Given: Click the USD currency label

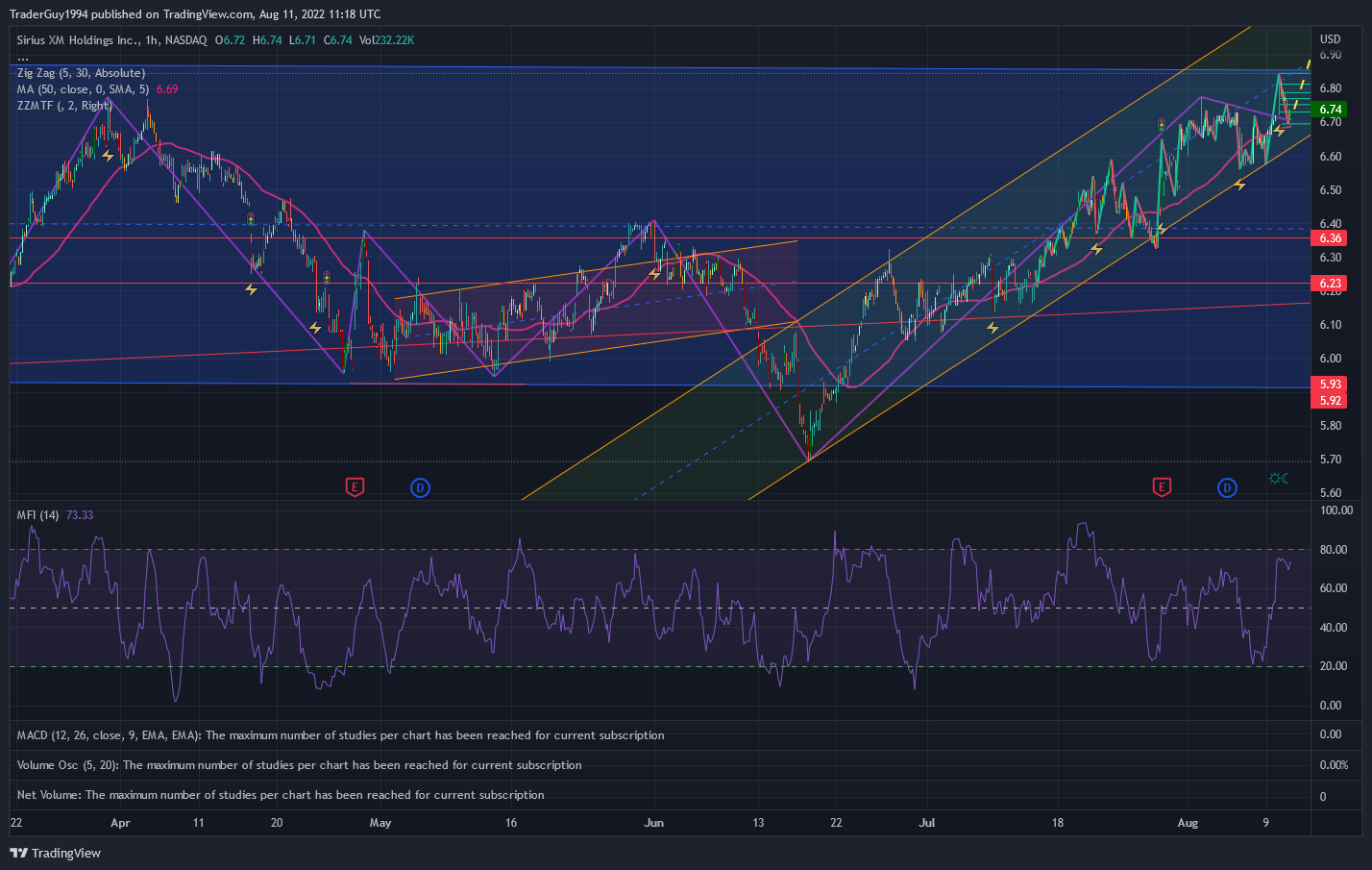Looking at the screenshot, I should click(x=1330, y=39).
